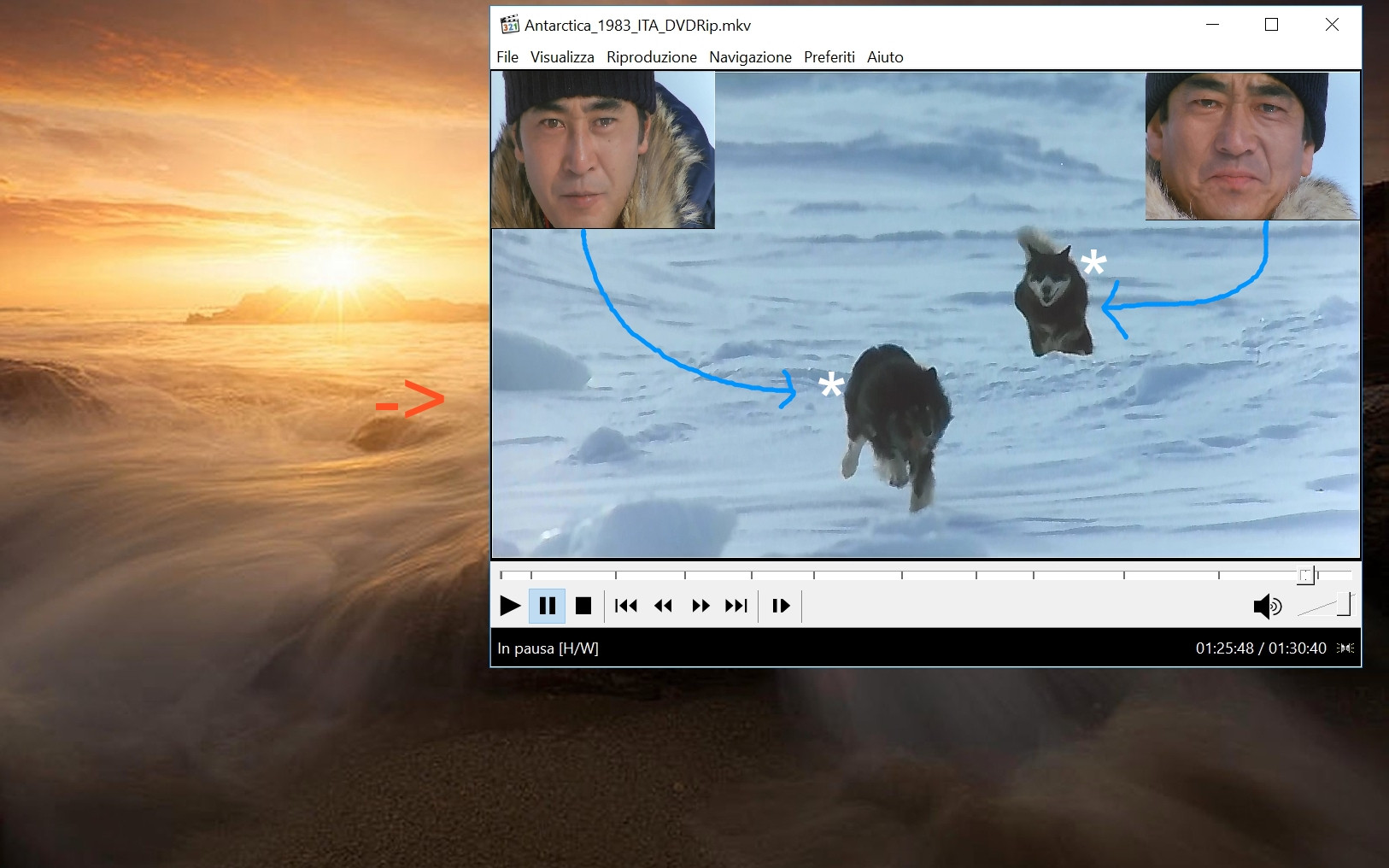1389x868 pixels.
Task: Mute audio using the speaker icon
Action: tap(1267, 606)
